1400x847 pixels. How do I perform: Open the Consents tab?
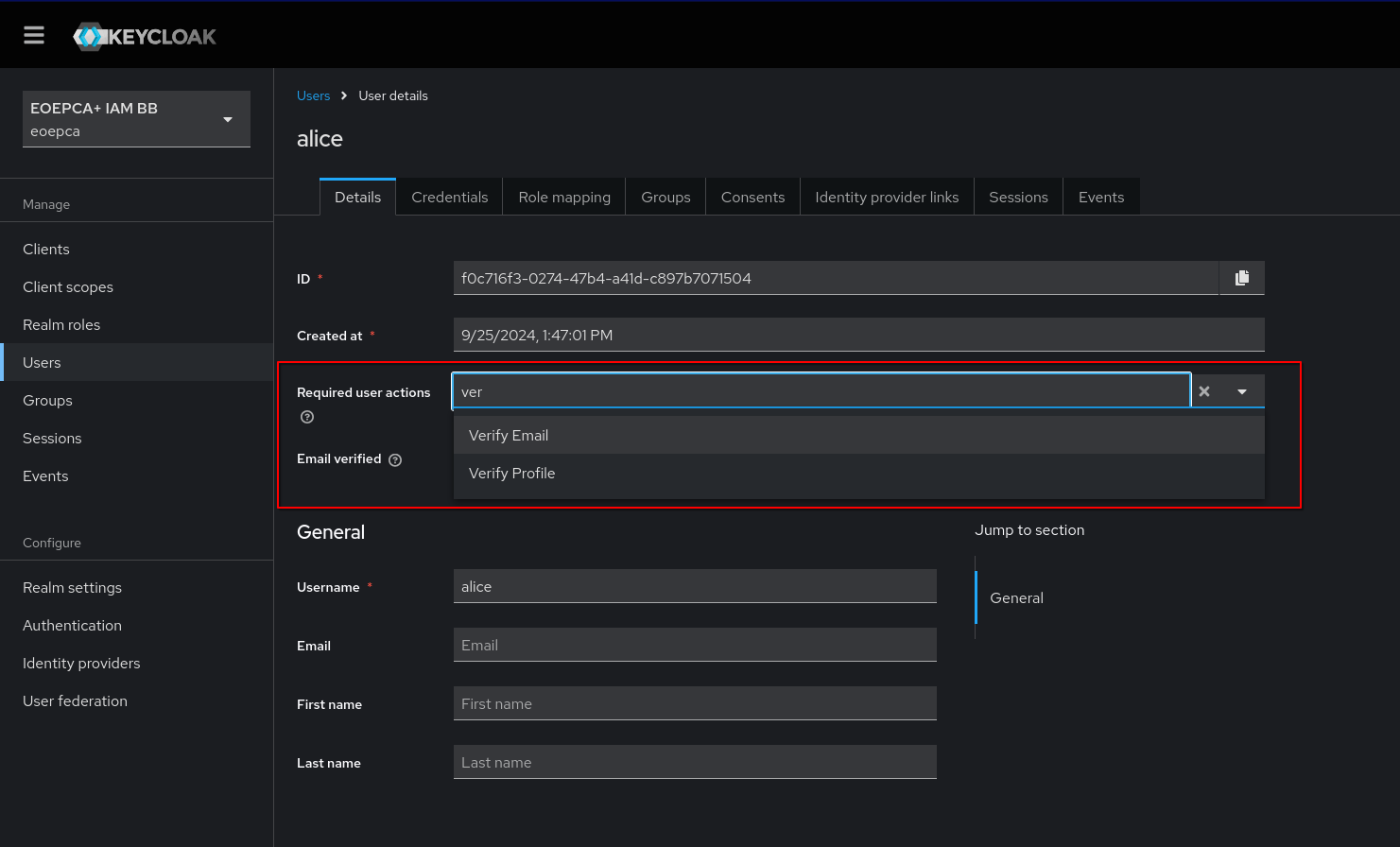tap(752, 197)
